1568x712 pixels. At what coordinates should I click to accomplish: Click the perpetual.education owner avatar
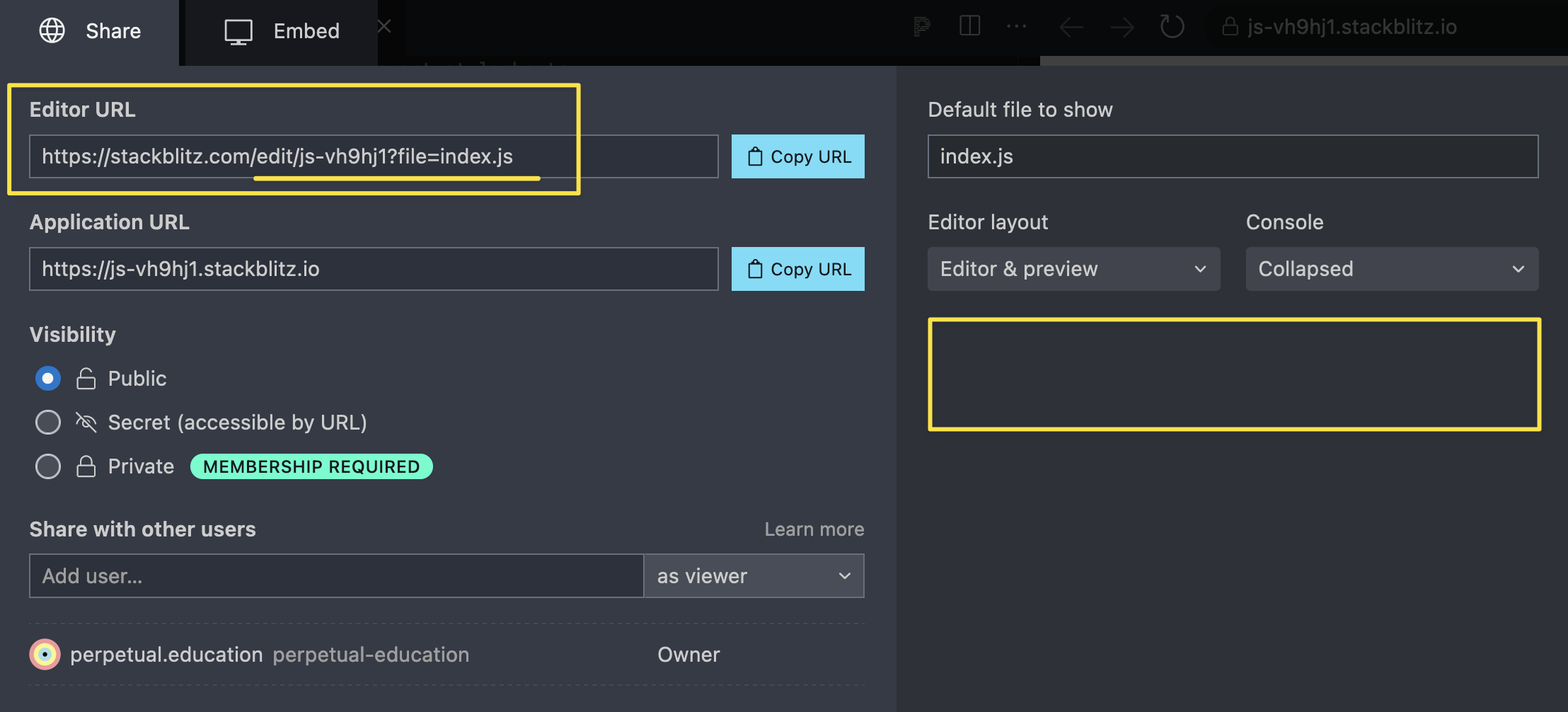click(x=44, y=654)
